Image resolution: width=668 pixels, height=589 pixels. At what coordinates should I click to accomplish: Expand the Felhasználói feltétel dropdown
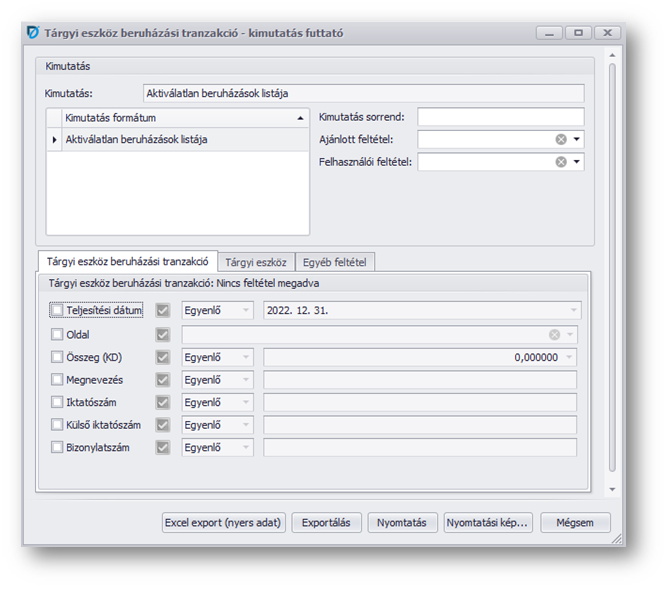577,162
